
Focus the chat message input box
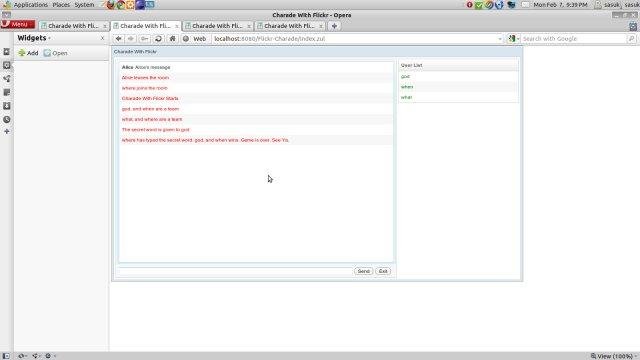click(235, 271)
